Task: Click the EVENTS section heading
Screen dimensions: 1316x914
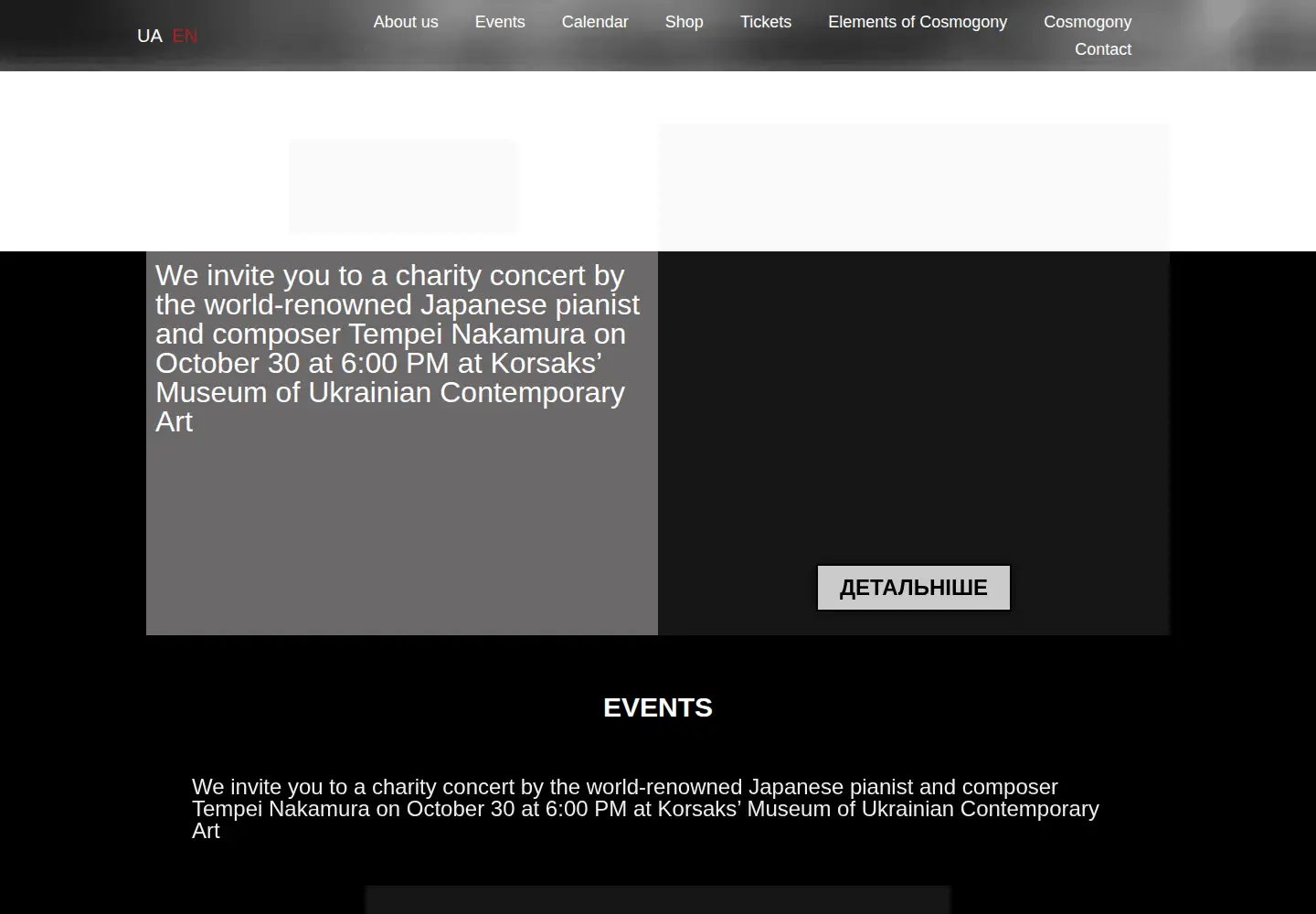Action: [658, 707]
